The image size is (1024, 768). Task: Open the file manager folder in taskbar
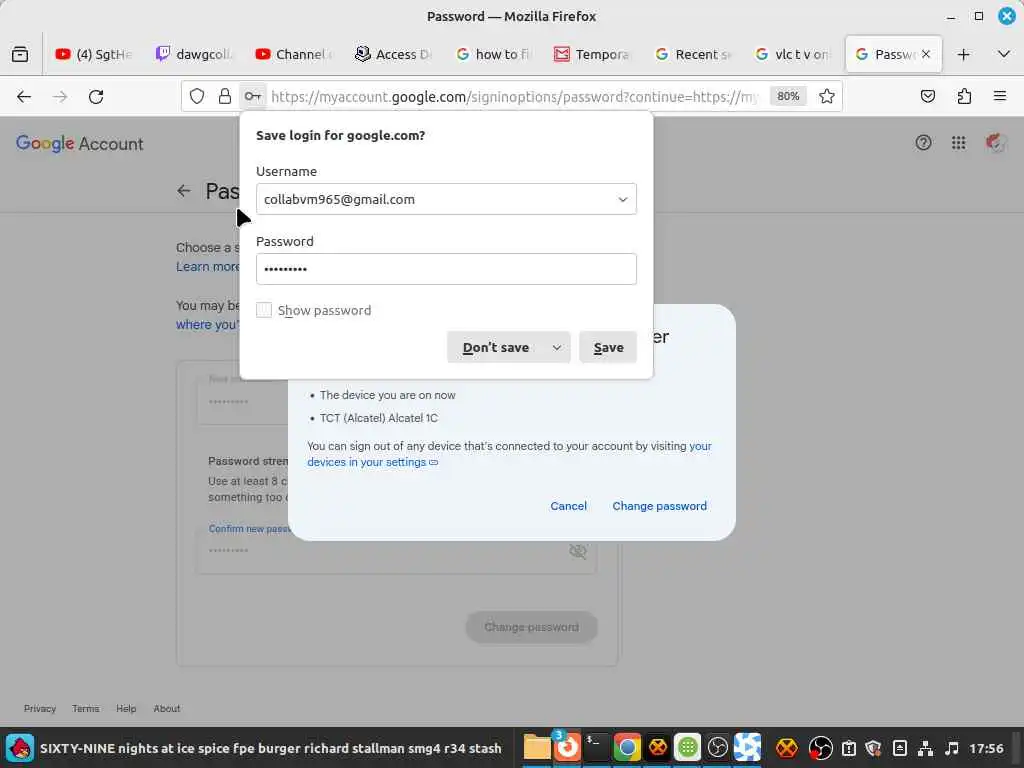[x=537, y=748]
